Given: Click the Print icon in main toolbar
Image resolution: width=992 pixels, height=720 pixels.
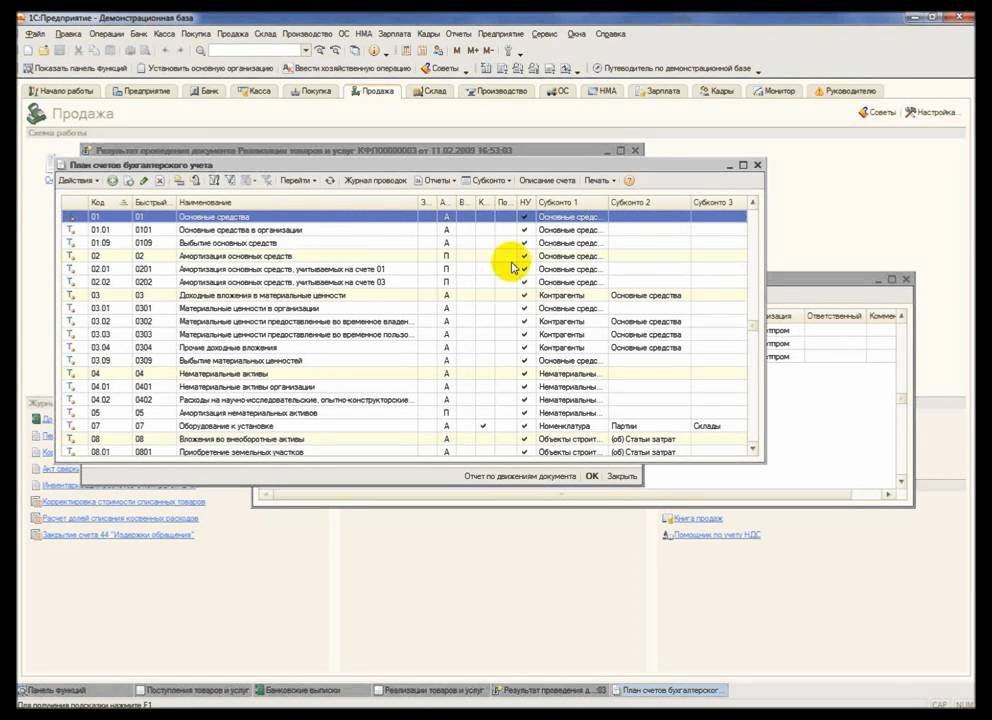Looking at the screenshot, I should 130,51.
